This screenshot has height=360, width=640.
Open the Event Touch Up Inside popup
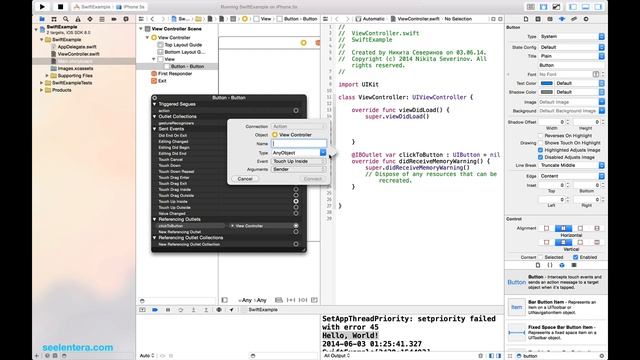(299, 161)
